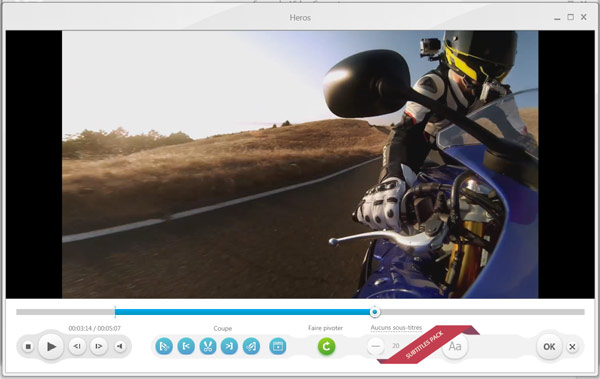This screenshot has height=379, width=600.
Task: Open the Aucuns sous-titres subtitle selector
Action: click(396, 328)
